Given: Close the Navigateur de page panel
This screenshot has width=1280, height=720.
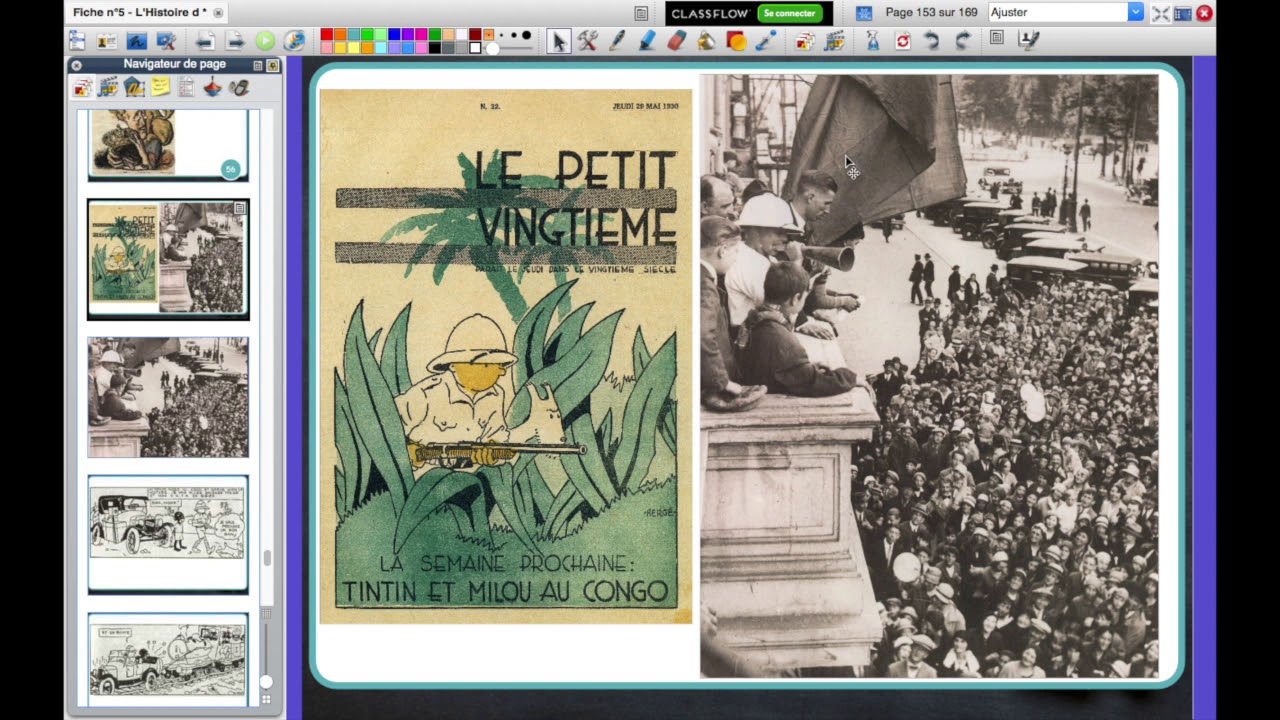Looking at the screenshot, I should (76, 65).
